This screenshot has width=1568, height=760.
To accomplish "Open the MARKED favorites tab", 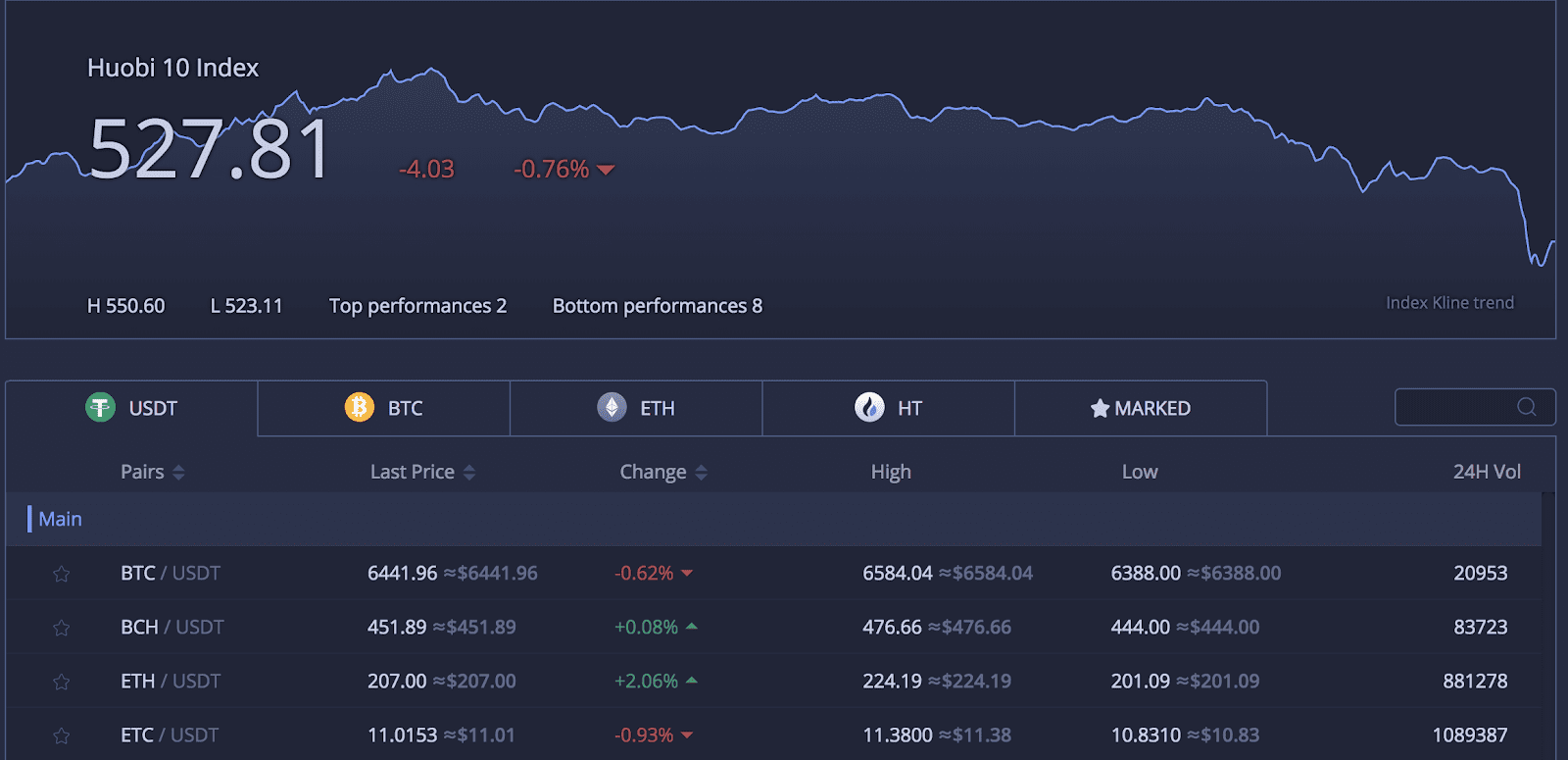I will [1141, 408].
